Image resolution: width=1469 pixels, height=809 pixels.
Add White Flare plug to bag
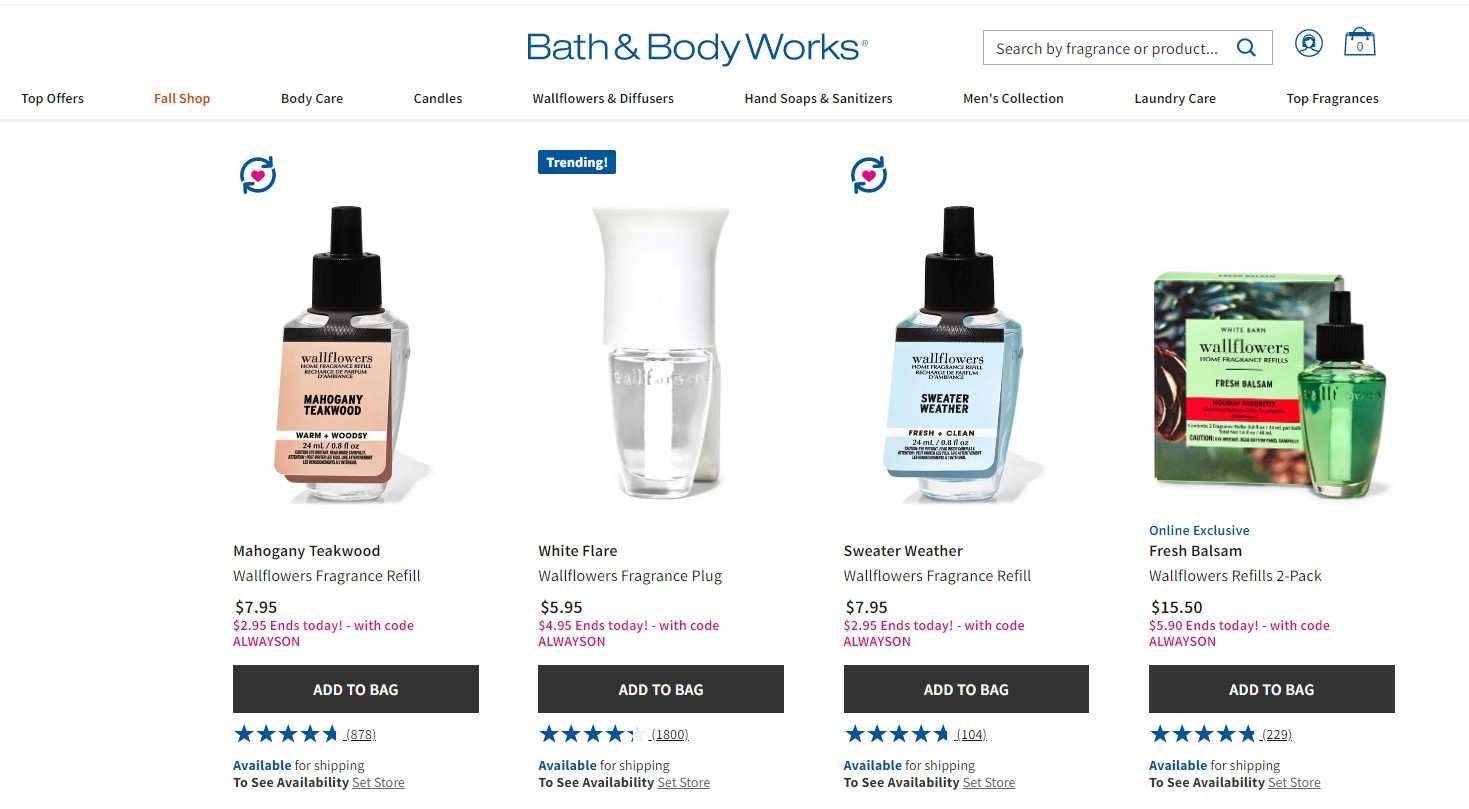(661, 689)
